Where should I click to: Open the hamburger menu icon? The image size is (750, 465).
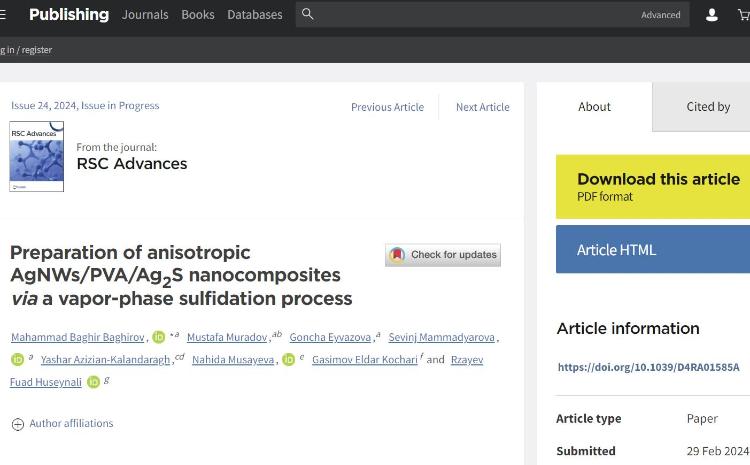pos(3,15)
